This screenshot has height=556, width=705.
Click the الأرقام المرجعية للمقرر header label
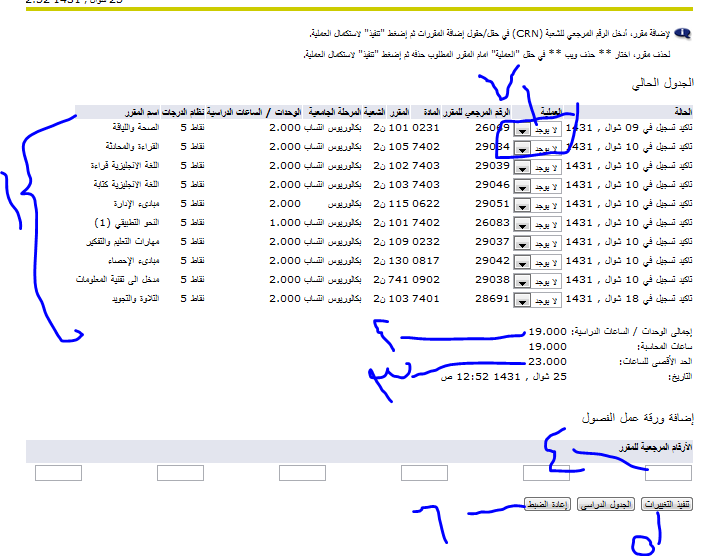point(656,448)
